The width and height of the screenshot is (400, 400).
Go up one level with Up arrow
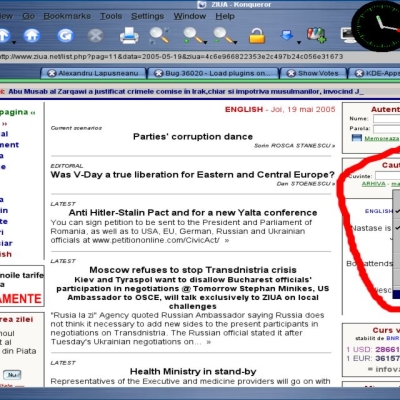[x=4, y=35]
